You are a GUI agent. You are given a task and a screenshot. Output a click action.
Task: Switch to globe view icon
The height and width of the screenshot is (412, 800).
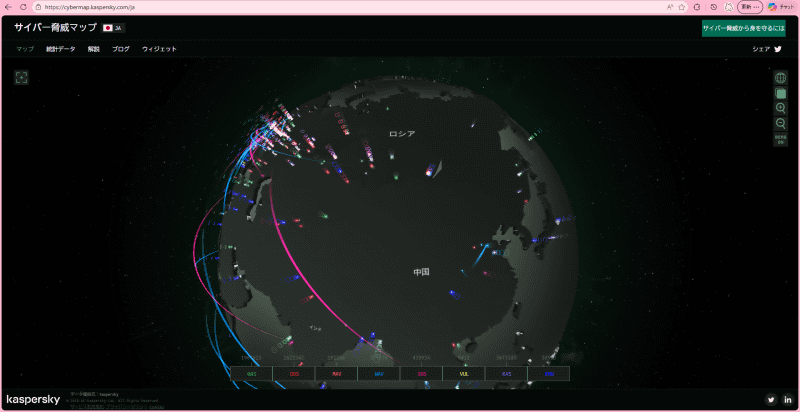click(x=780, y=78)
